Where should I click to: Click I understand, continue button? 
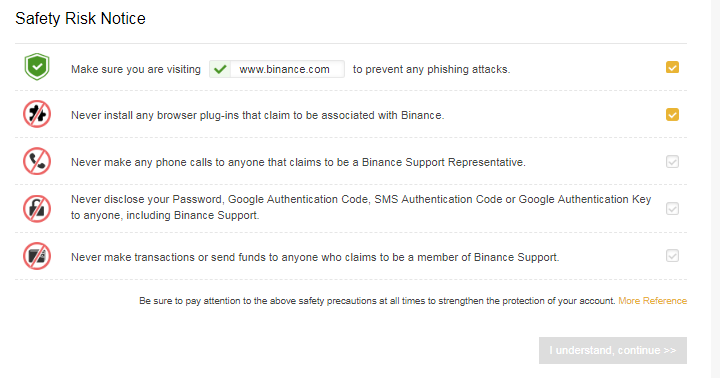pyautogui.click(x=613, y=350)
